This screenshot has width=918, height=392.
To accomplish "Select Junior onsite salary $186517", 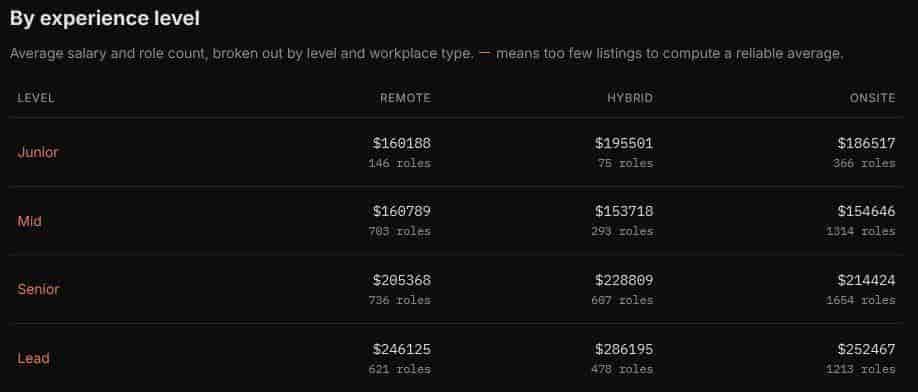I will point(866,143).
